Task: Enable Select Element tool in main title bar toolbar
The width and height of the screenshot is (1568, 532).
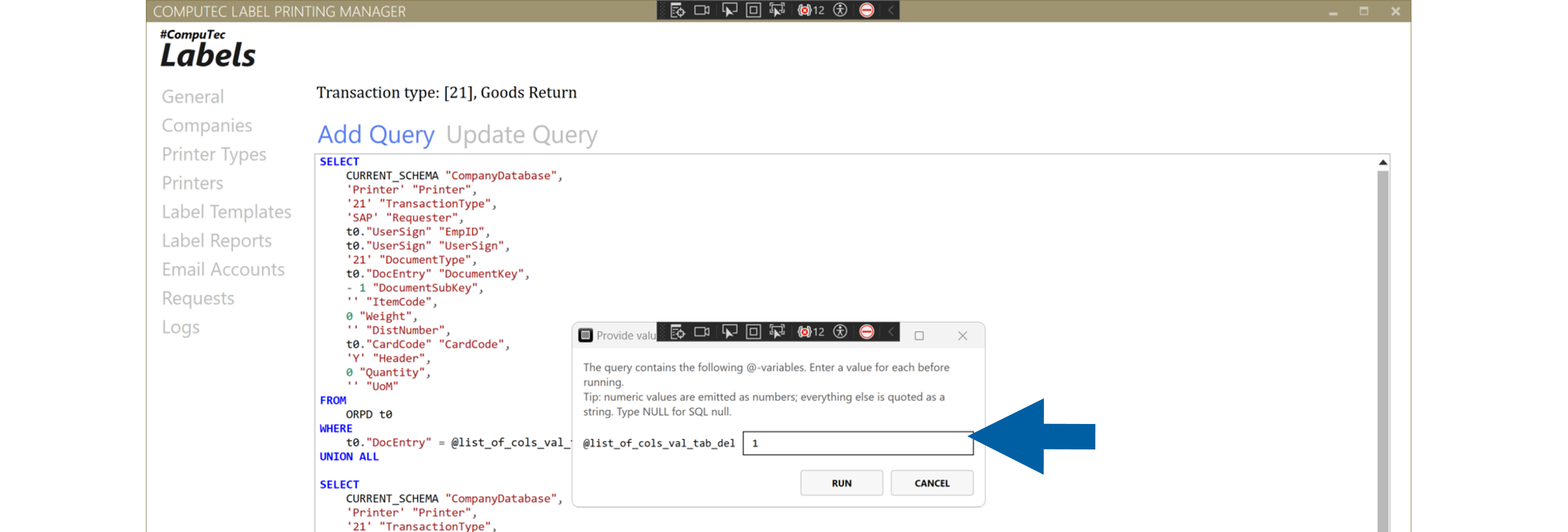Action: pos(729,10)
